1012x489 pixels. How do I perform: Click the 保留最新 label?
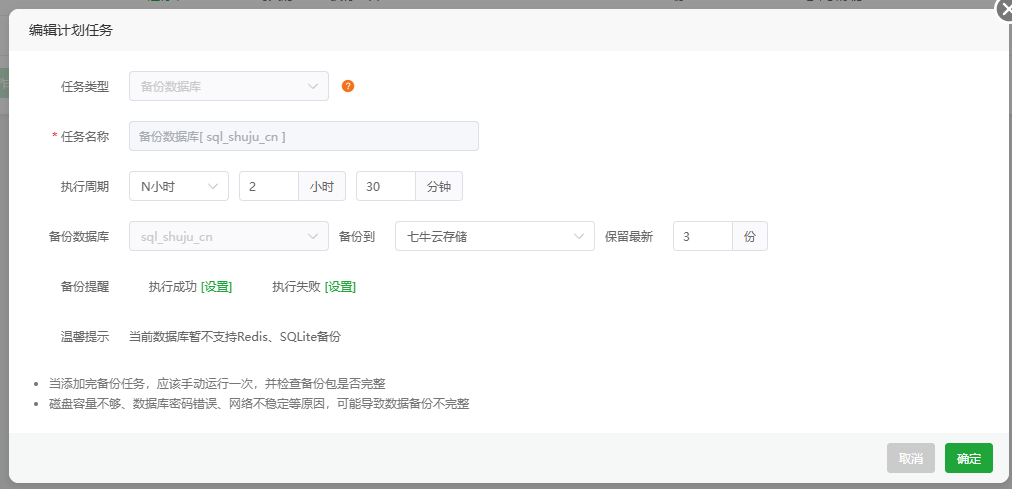click(629, 237)
